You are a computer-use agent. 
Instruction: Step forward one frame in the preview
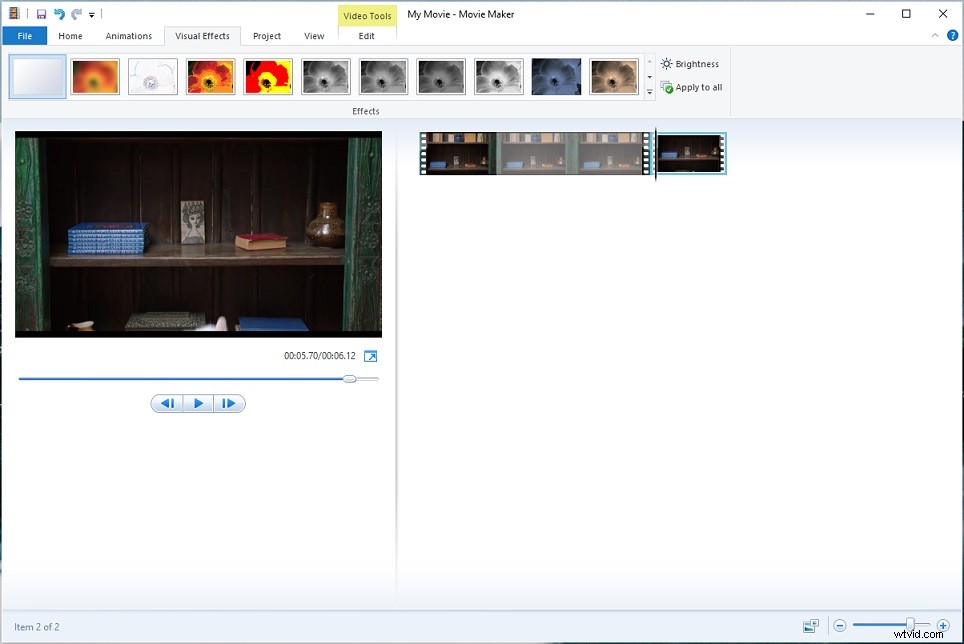229,403
